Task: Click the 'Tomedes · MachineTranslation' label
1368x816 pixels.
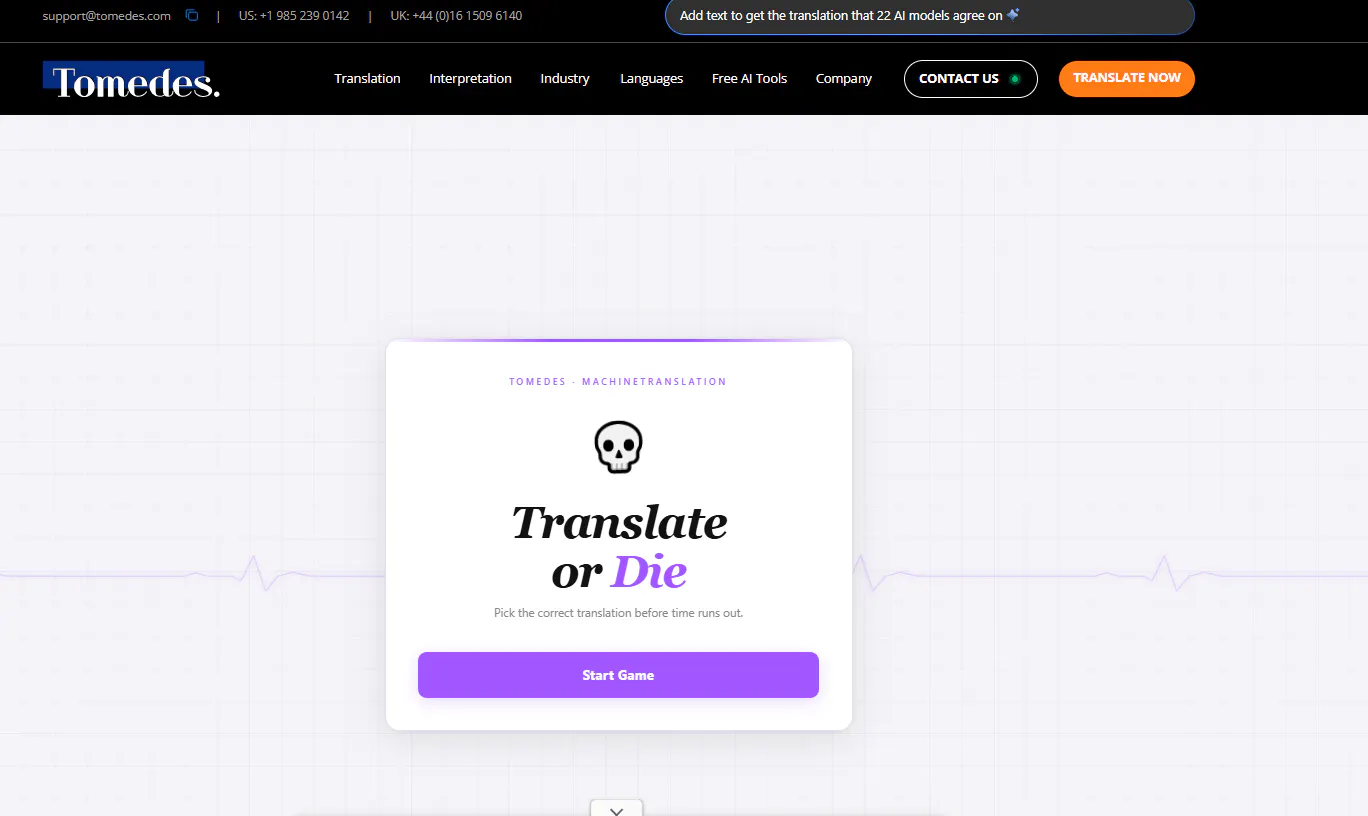Action: tap(618, 382)
